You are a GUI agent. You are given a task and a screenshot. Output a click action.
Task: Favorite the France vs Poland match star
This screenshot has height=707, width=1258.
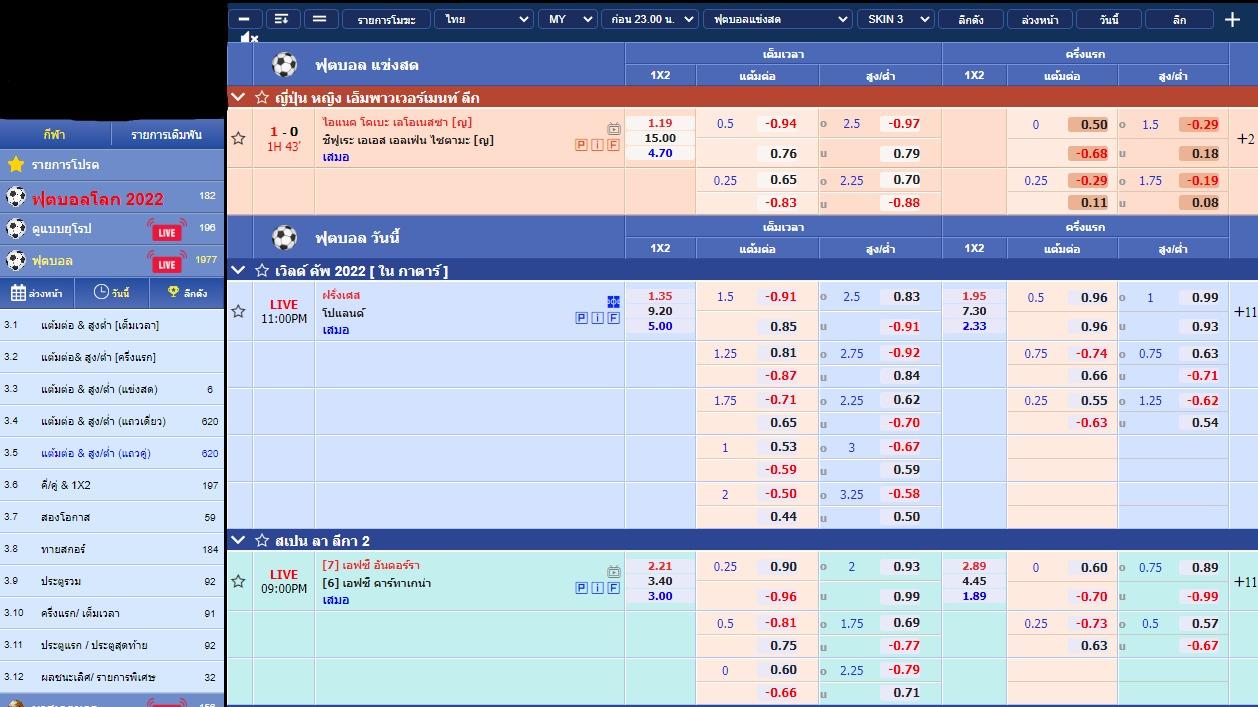[x=238, y=311]
